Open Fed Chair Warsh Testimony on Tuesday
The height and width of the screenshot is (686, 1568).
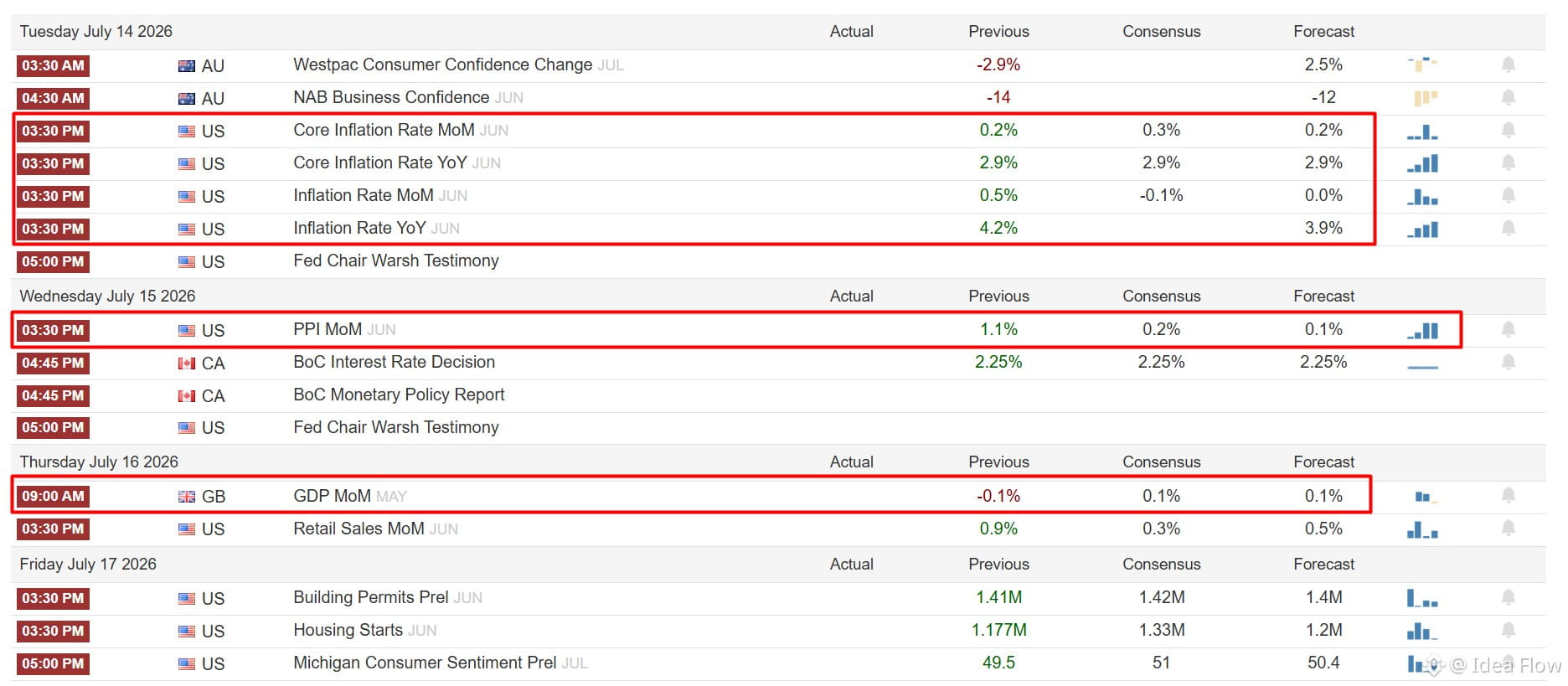pyautogui.click(x=395, y=260)
